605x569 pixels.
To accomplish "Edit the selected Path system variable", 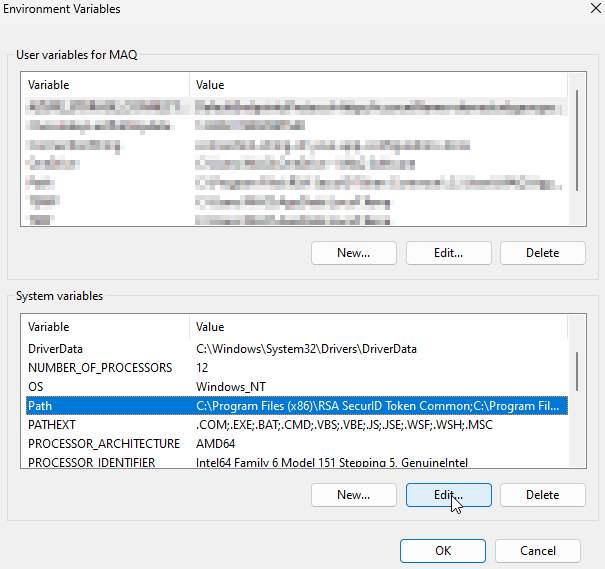I will (448, 494).
